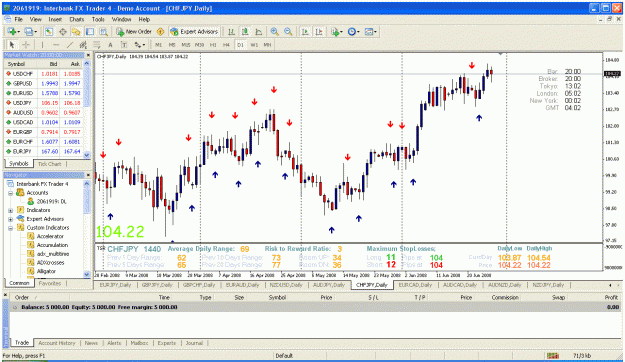Open the Profiles toolbar icon
625x362 pixels.
pyautogui.click(x=28, y=31)
